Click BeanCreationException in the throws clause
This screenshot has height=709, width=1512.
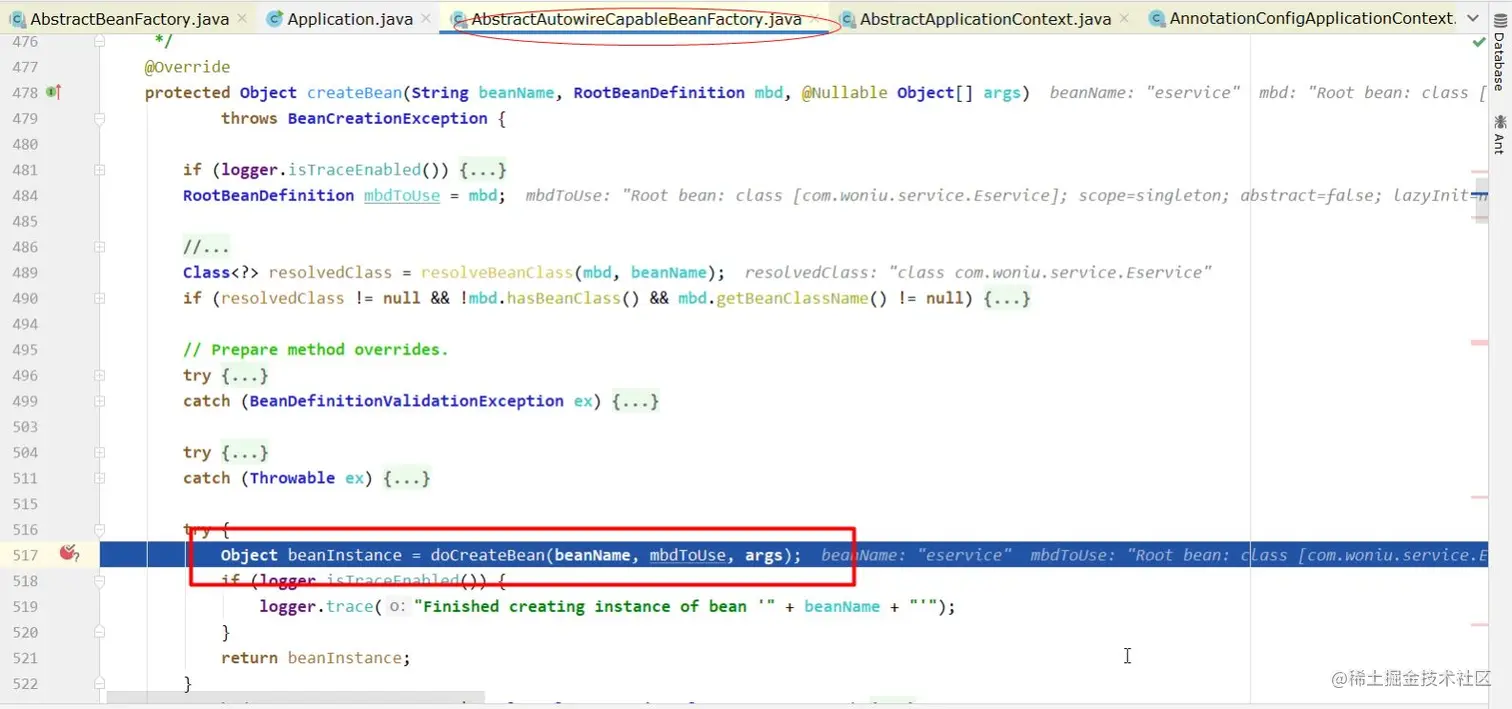[x=387, y=118]
